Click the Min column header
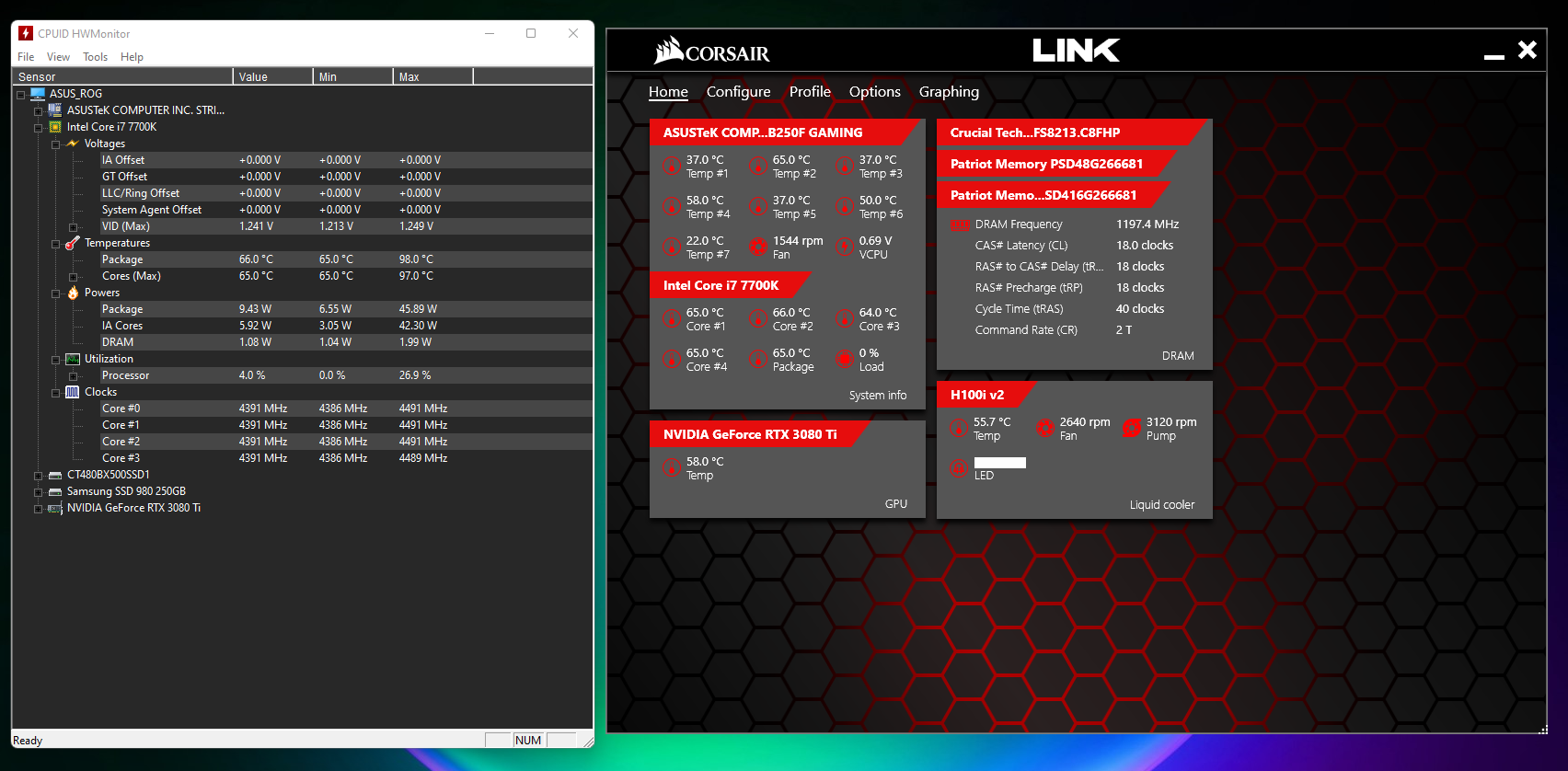The height and width of the screenshot is (771, 1568). (353, 76)
